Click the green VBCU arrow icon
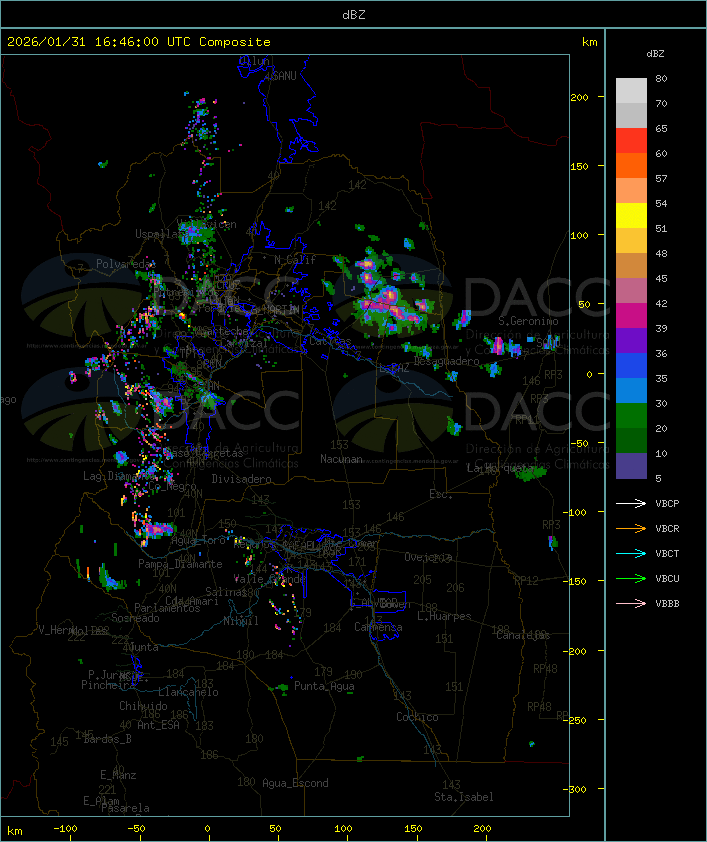 pyautogui.click(x=631, y=578)
